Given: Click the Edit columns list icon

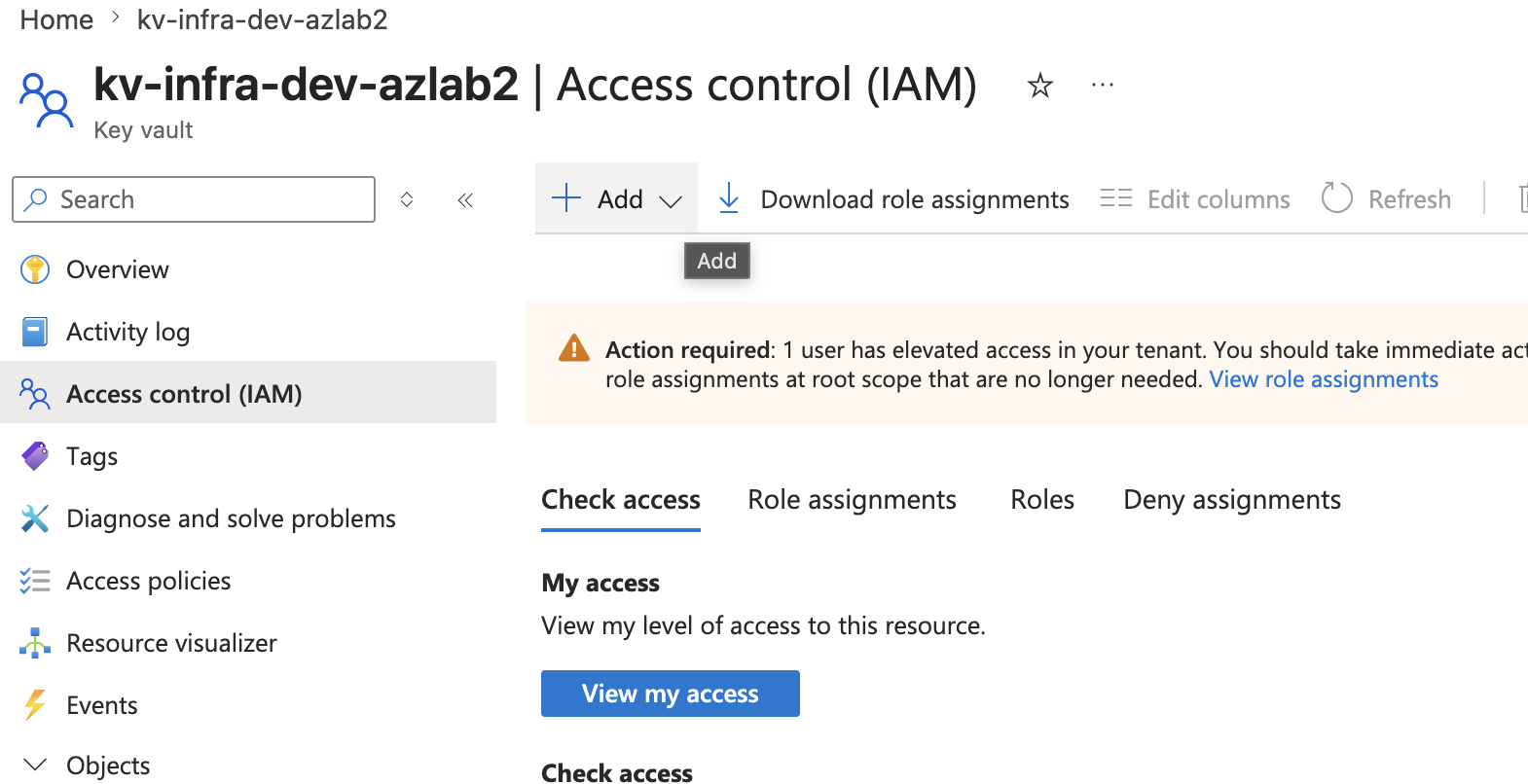Looking at the screenshot, I should pyautogui.click(x=1116, y=198).
